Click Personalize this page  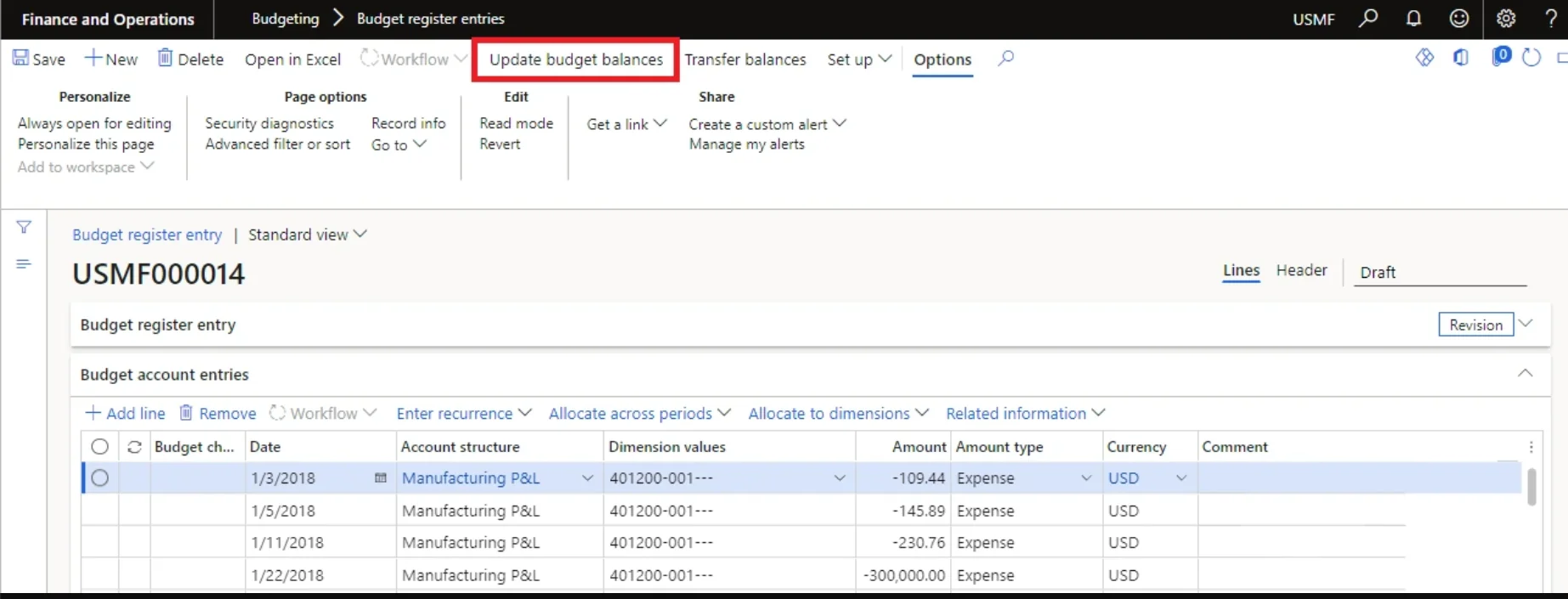(86, 144)
